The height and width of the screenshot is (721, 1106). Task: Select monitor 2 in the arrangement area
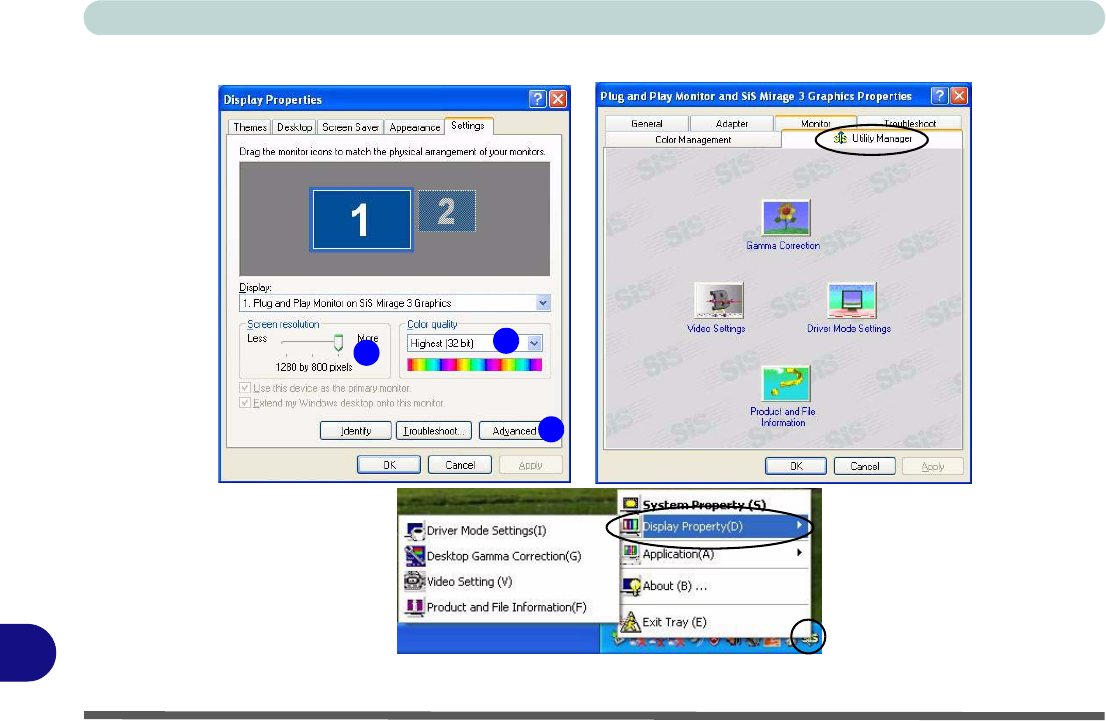[x=446, y=211]
